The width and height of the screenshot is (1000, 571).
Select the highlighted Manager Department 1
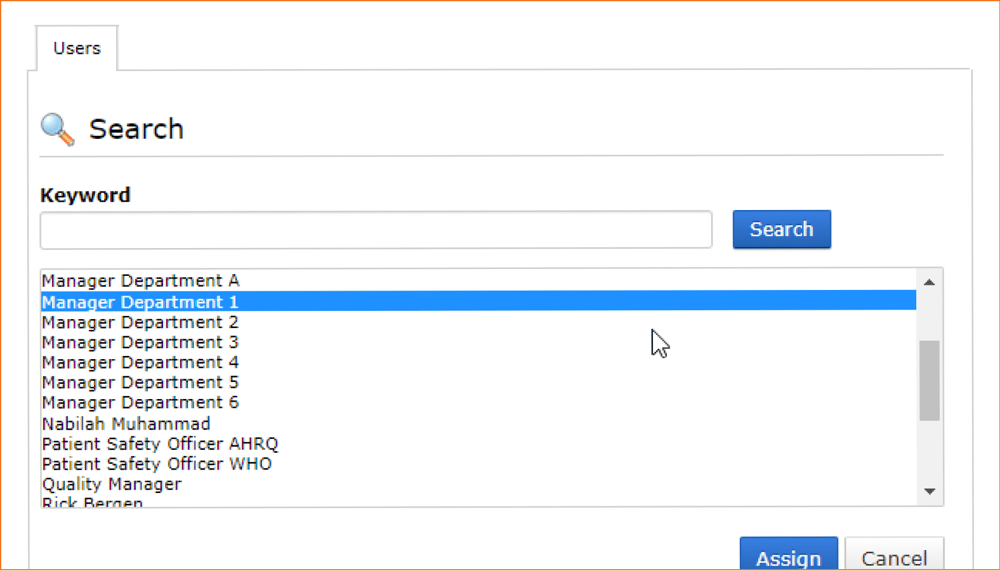[478, 301]
